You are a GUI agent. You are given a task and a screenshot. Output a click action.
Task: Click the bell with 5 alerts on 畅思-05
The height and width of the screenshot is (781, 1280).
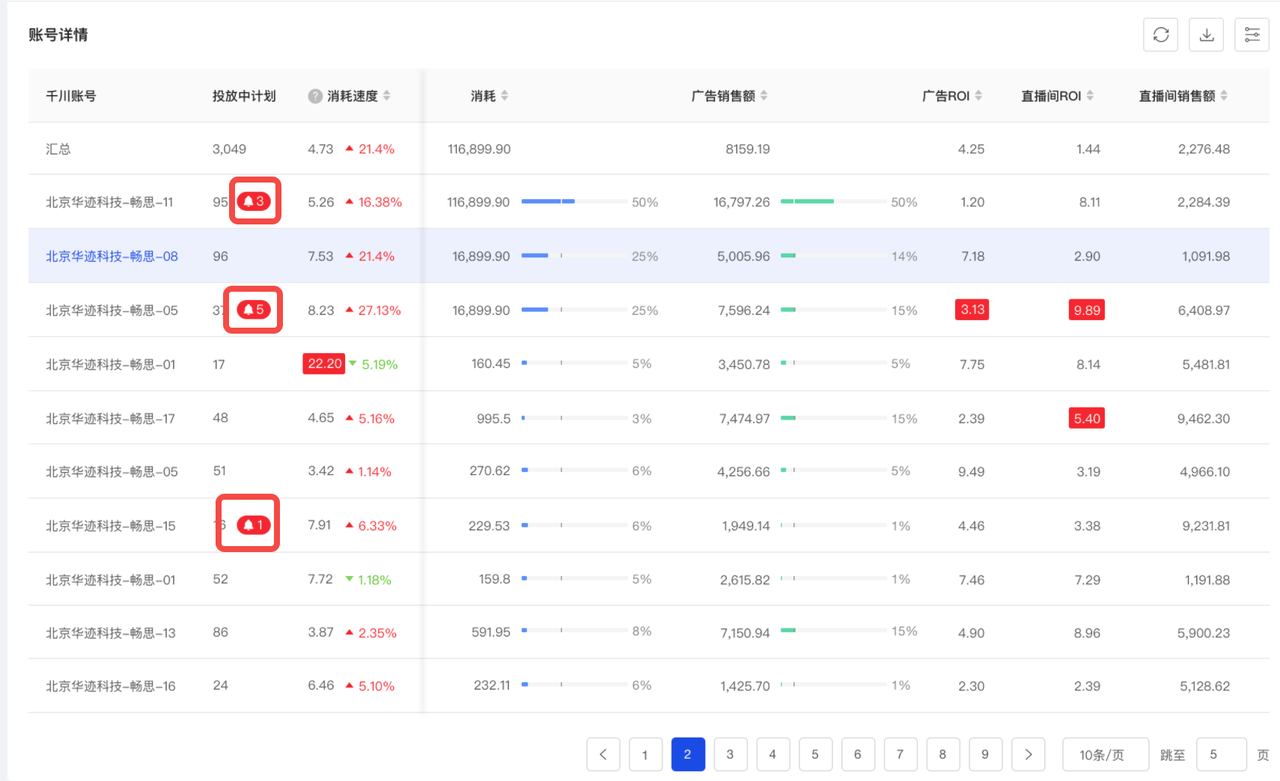[252, 310]
